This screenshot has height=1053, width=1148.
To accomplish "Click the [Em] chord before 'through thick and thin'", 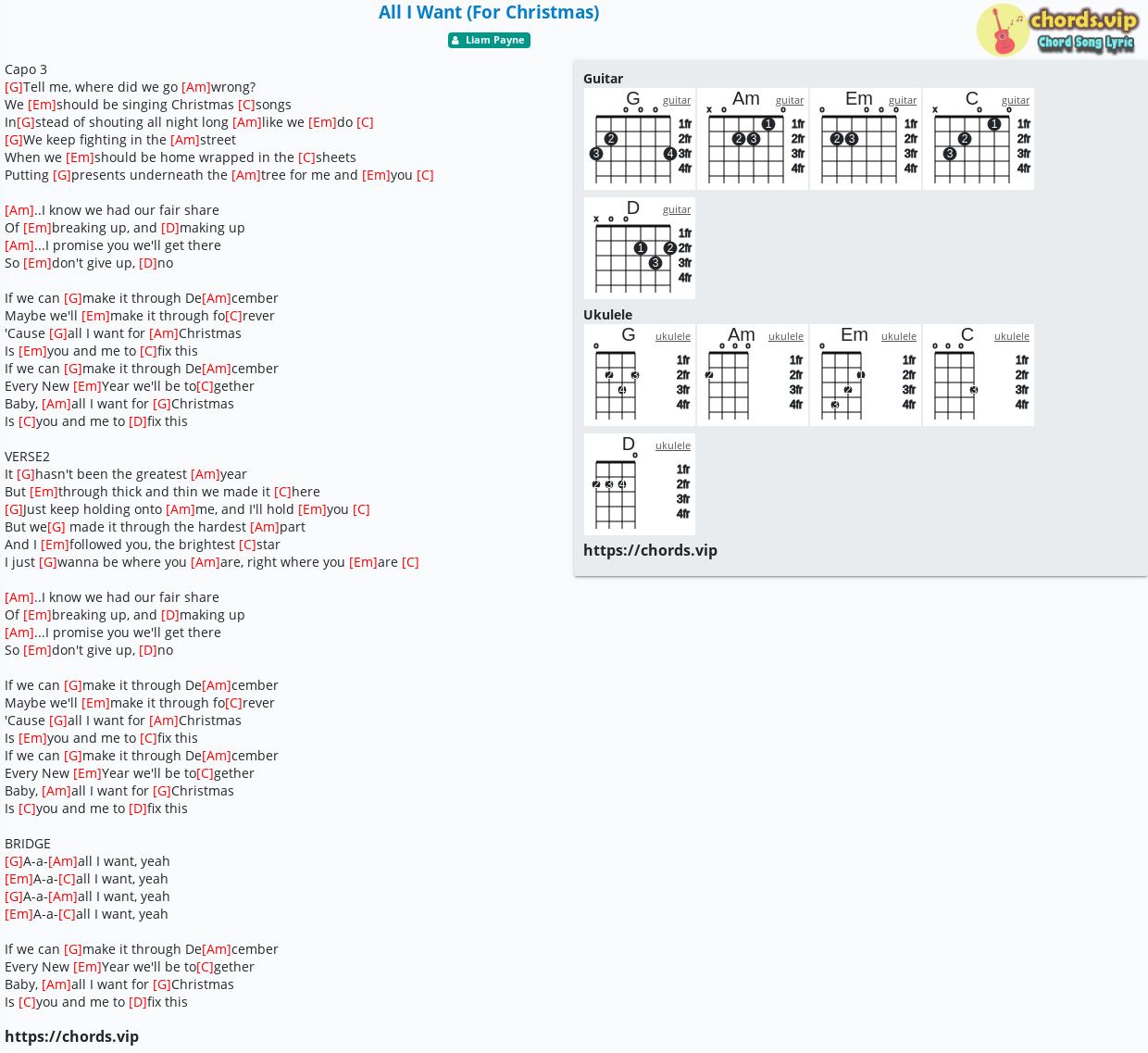I will click(x=44, y=492).
